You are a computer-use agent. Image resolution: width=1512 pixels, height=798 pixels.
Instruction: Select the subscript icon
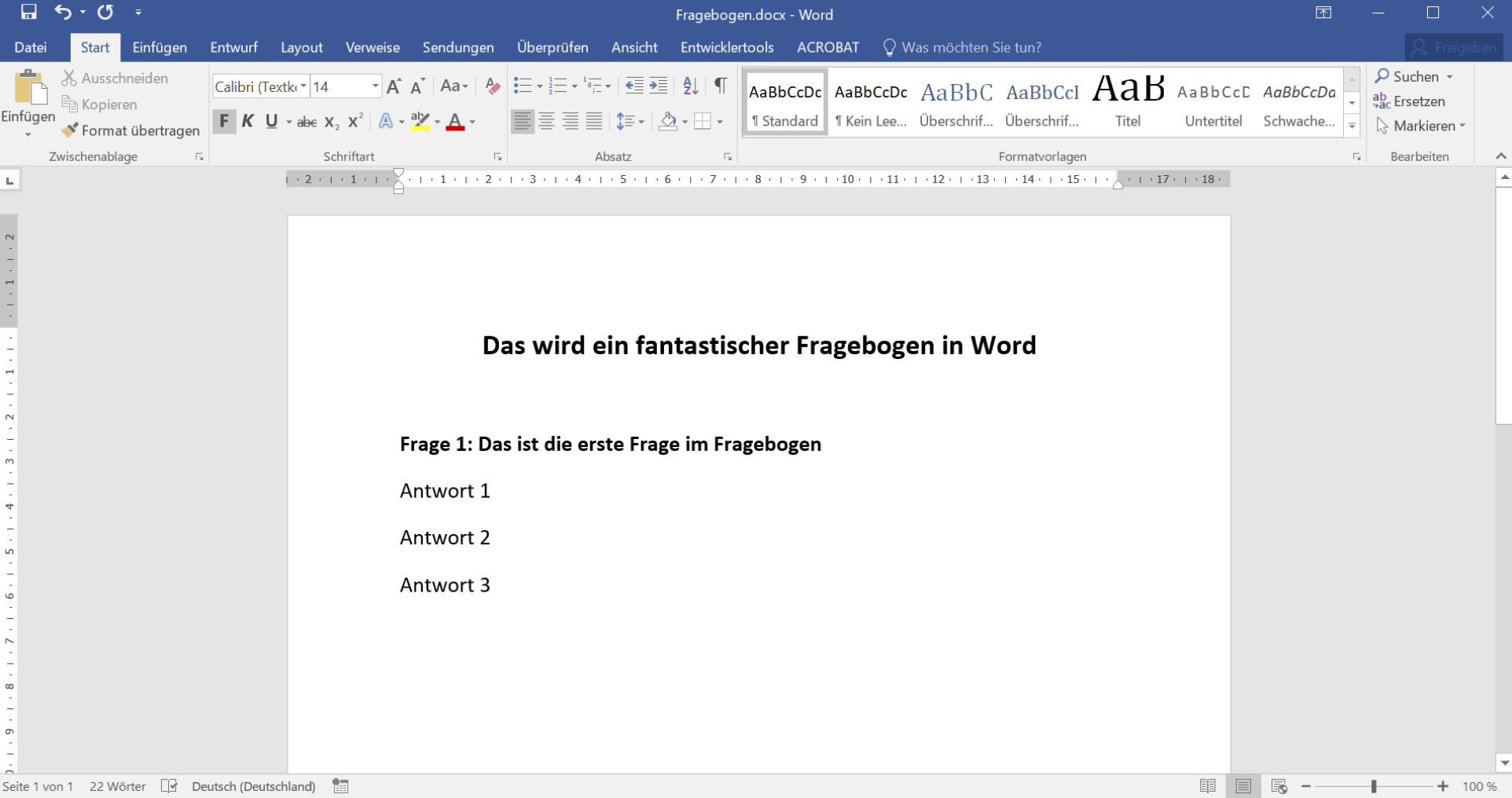[330, 121]
